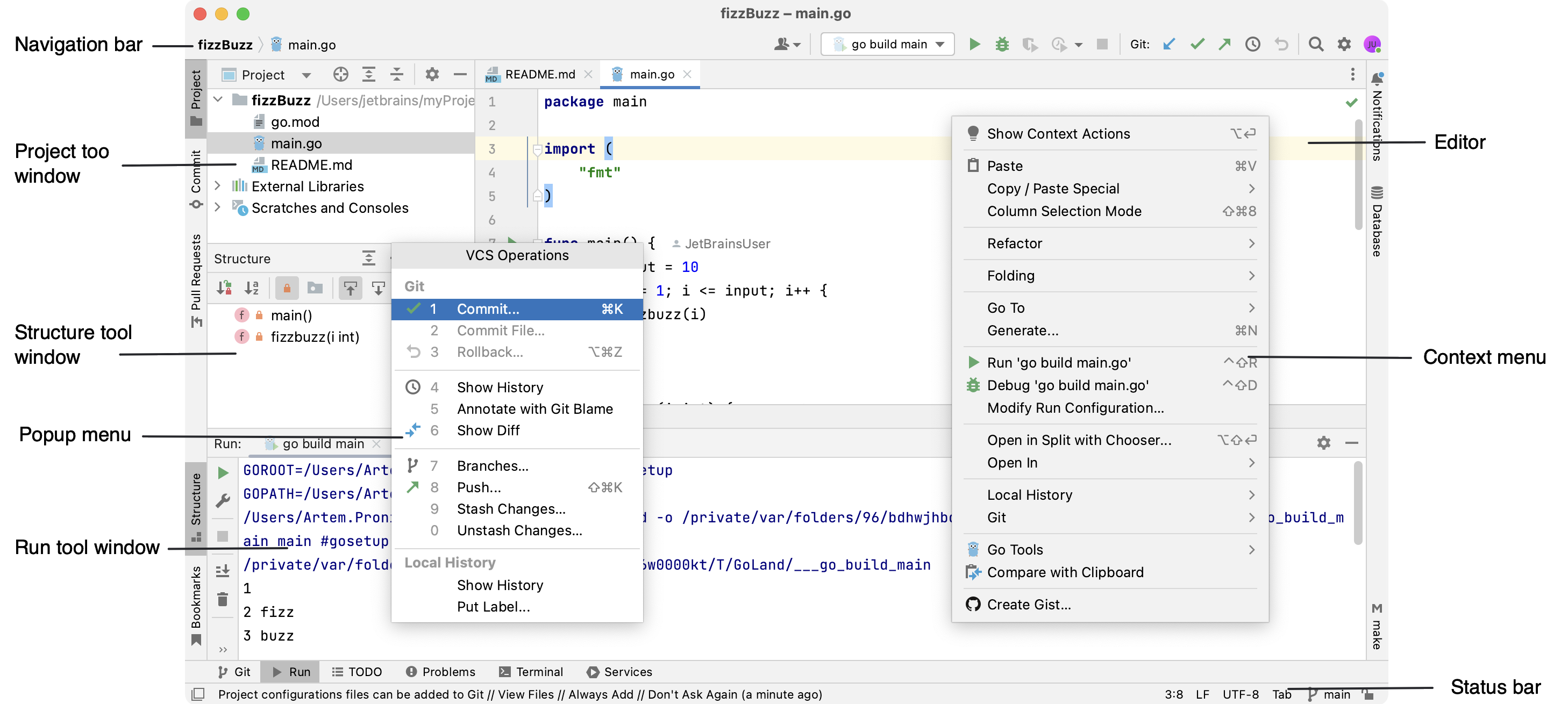The image size is (1568, 704).
Task: Toggle Autoscroll from Source in Structure
Action: (379, 288)
